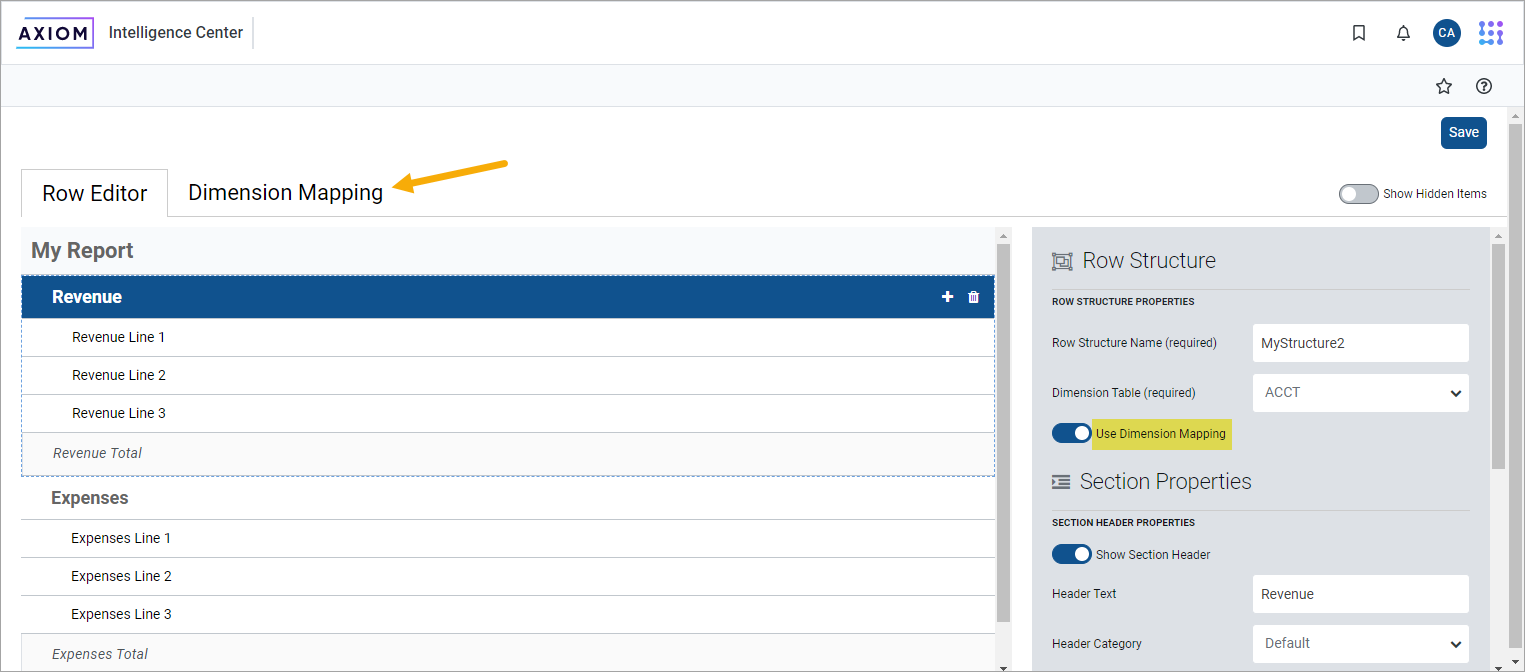Add a row with Revenue plus icon
Screen dimensions: 1525x672
(x=947, y=297)
